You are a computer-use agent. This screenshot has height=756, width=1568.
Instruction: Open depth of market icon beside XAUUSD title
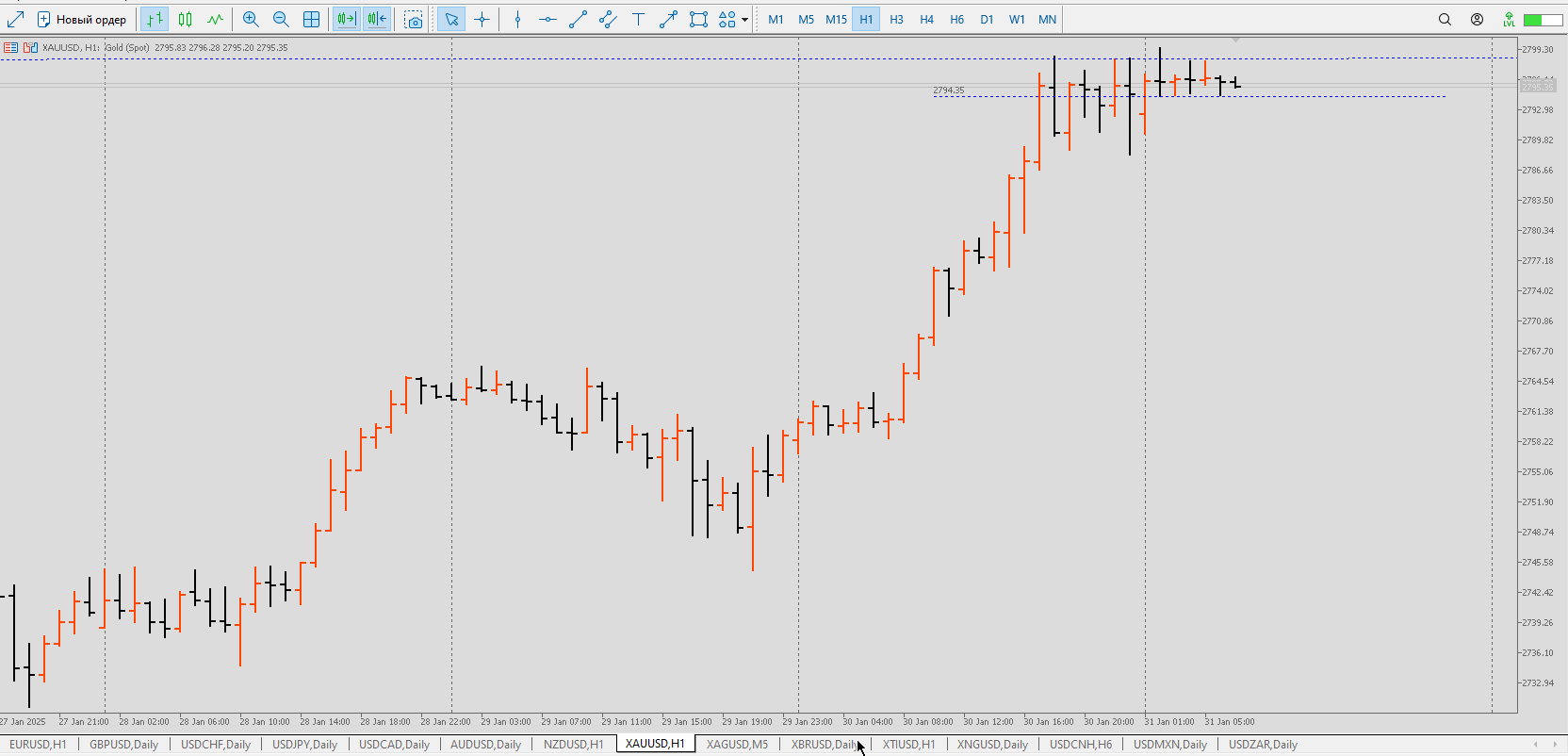(x=30, y=47)
